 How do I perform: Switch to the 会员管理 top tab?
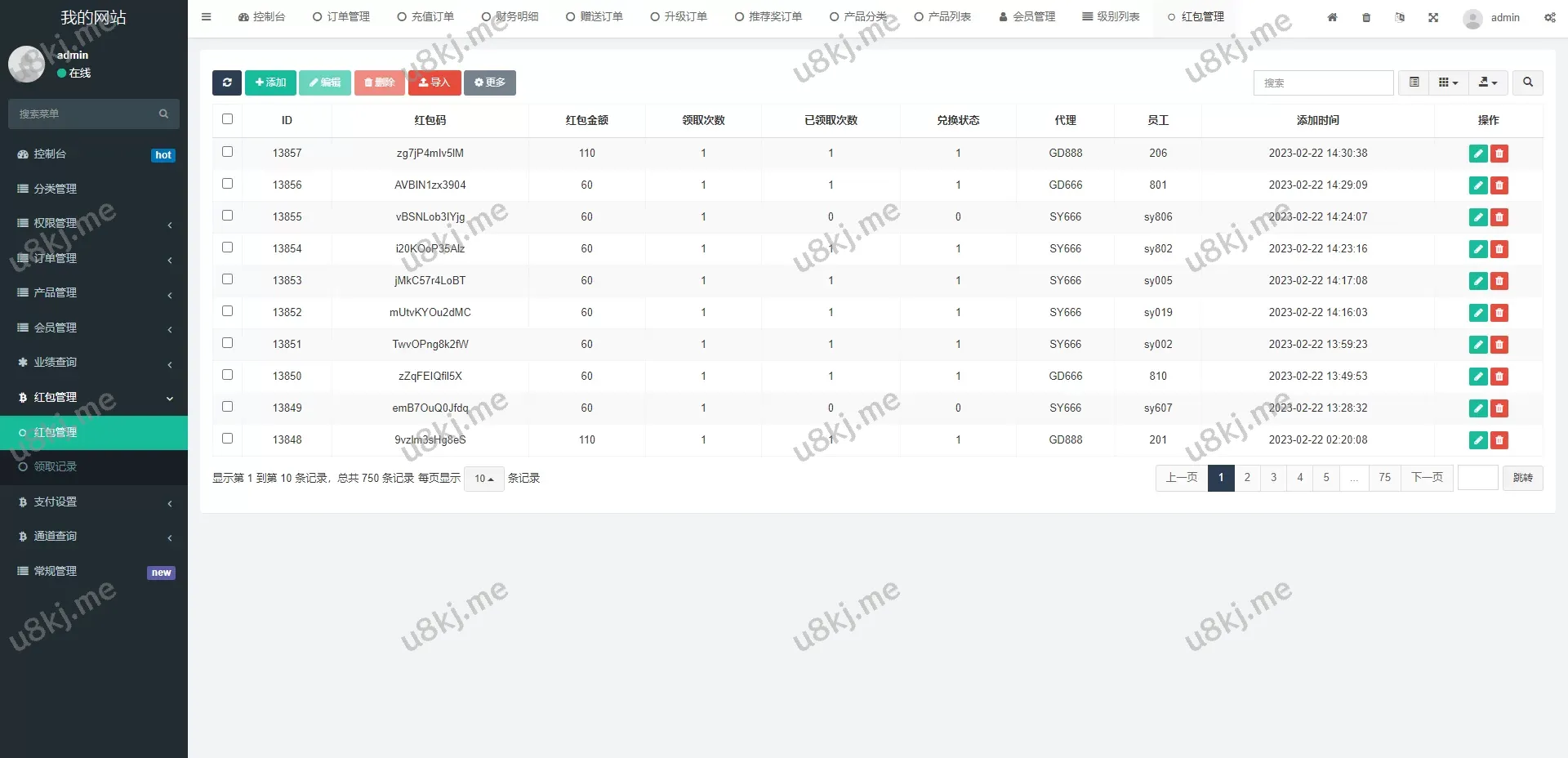click(x=1027, y=16)
